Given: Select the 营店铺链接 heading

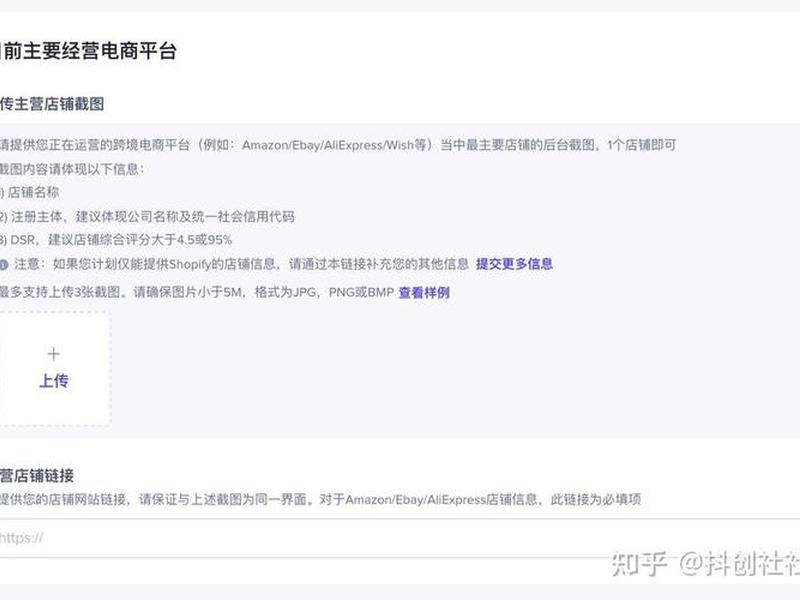Looking at the screenshot, I should coord(37,476).
